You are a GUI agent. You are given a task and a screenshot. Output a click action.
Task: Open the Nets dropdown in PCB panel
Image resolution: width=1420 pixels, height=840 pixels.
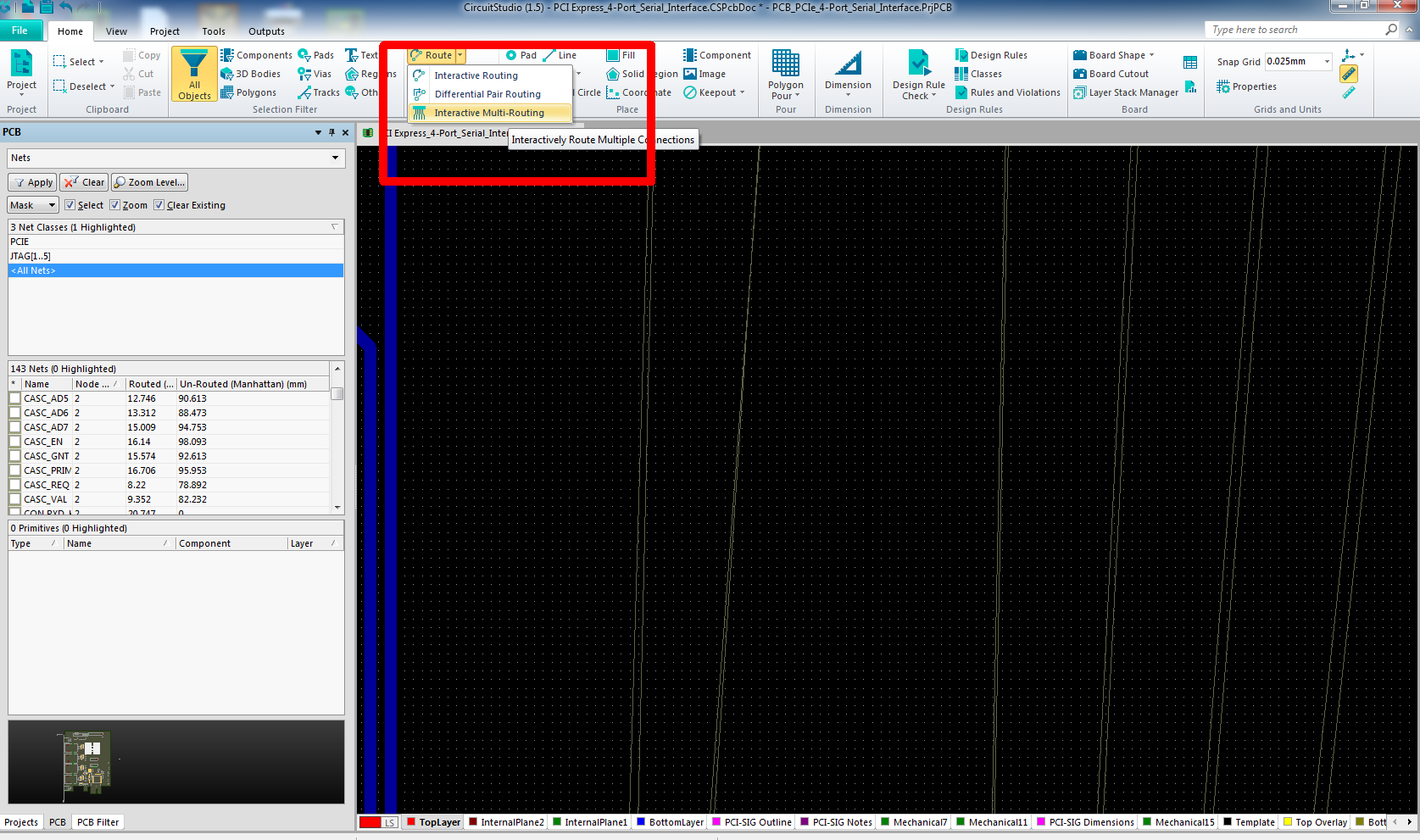pos(335,158)
